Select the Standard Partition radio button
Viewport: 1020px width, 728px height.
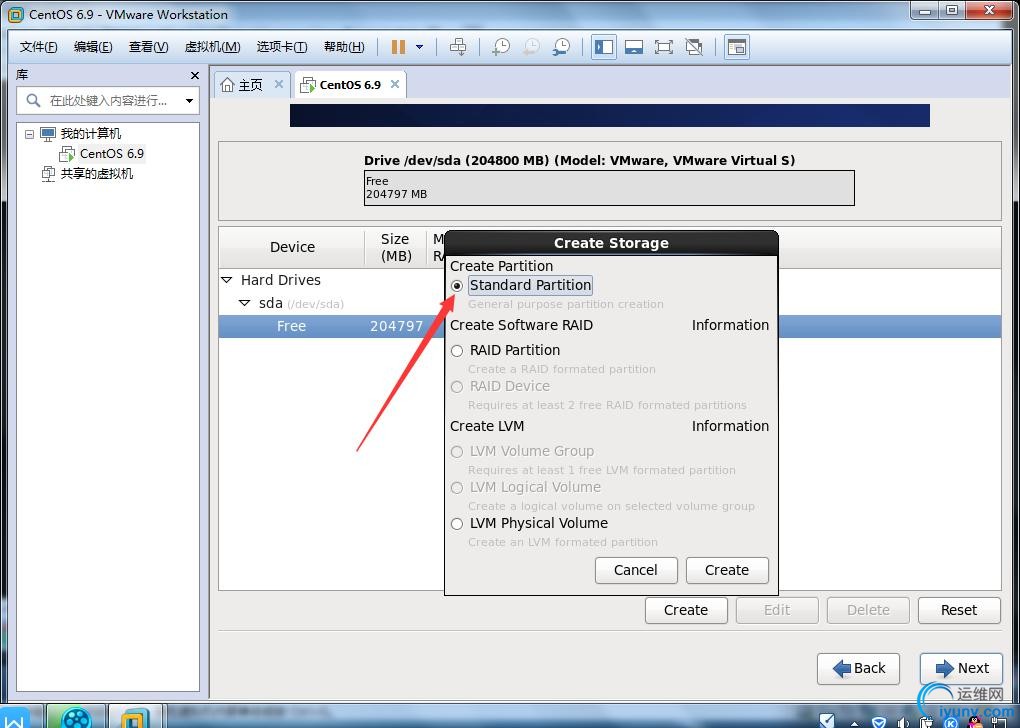tap(457, 286)
